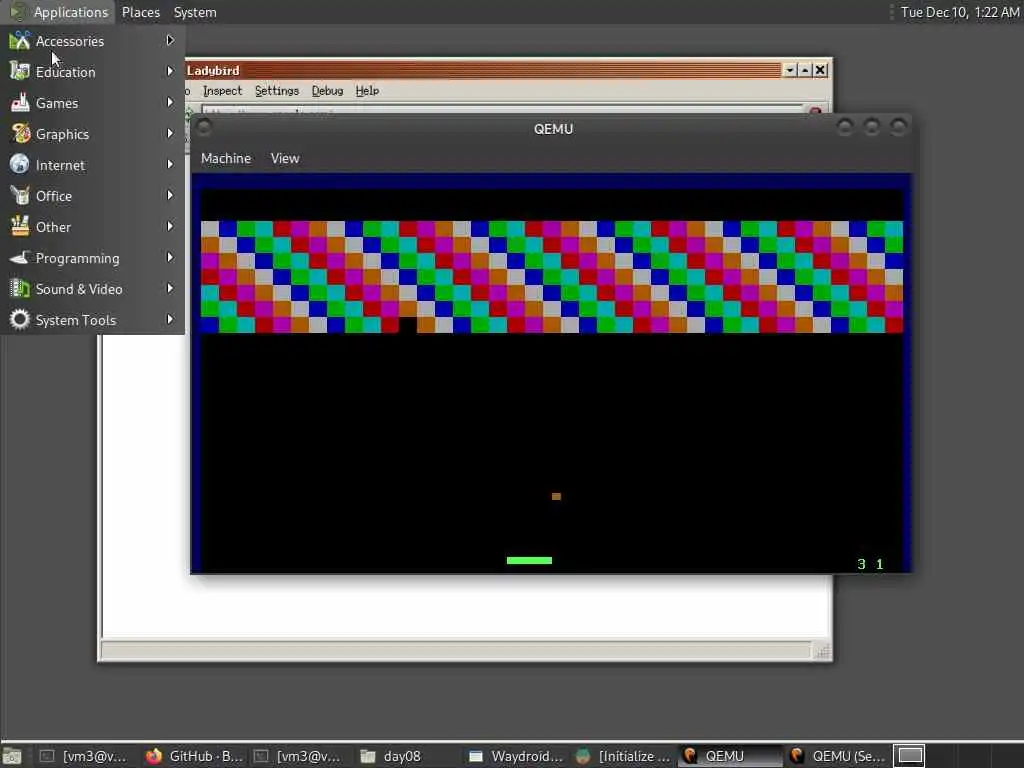
Task: Expand the Office submenu arrow
Action: point(170,195)
